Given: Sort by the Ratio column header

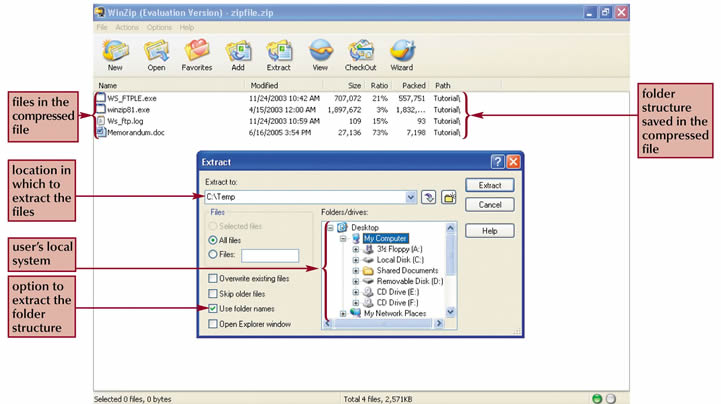Looking at the screenshot, I should click(379, 85).
